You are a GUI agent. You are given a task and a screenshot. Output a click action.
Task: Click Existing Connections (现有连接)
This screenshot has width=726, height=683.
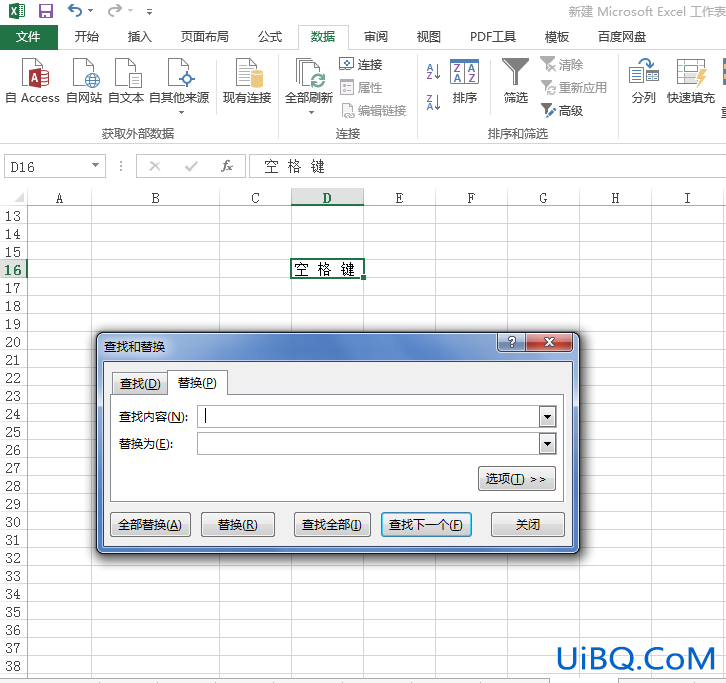[247, 81]
